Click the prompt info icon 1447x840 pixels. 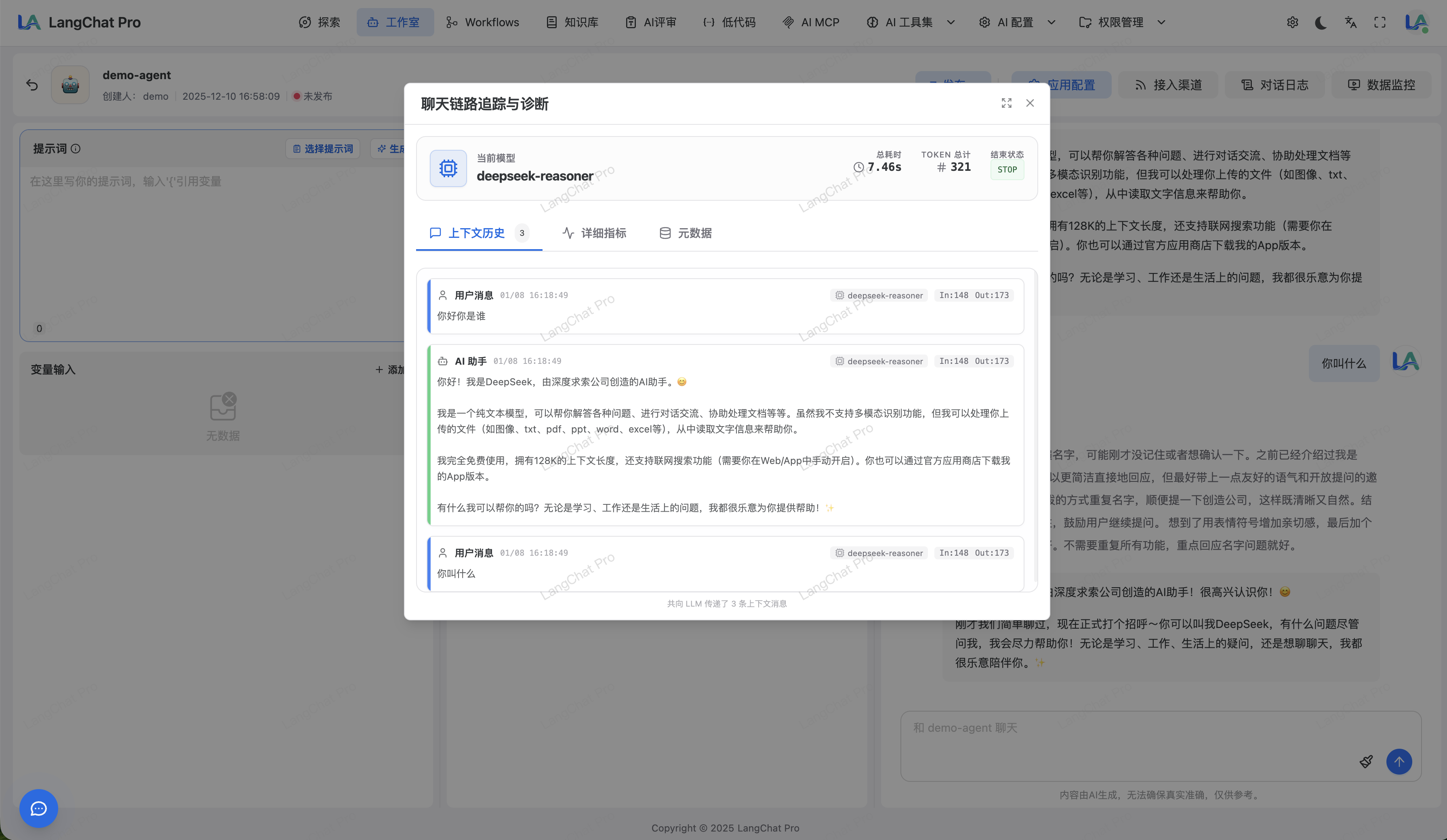tap(76, 149)
